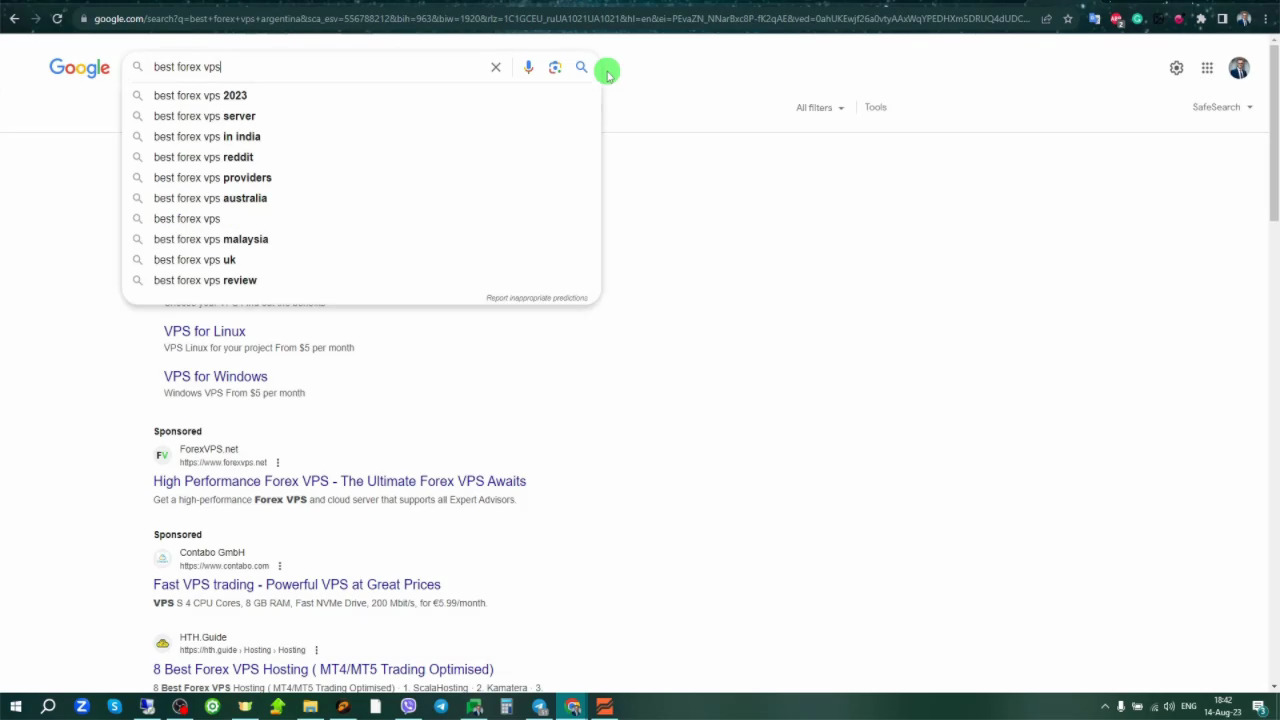Open Telegram from the taskbar
The width and height of the screenshot is (1280, 720).
coord(441,707)
